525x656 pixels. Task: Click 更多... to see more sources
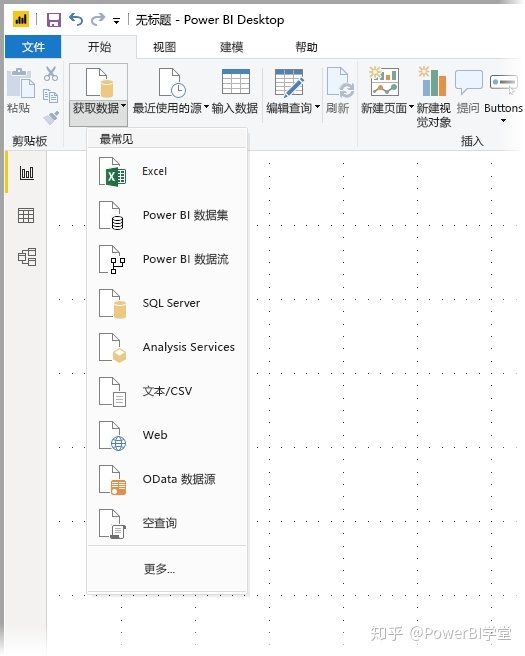click(x=167, y=569)
